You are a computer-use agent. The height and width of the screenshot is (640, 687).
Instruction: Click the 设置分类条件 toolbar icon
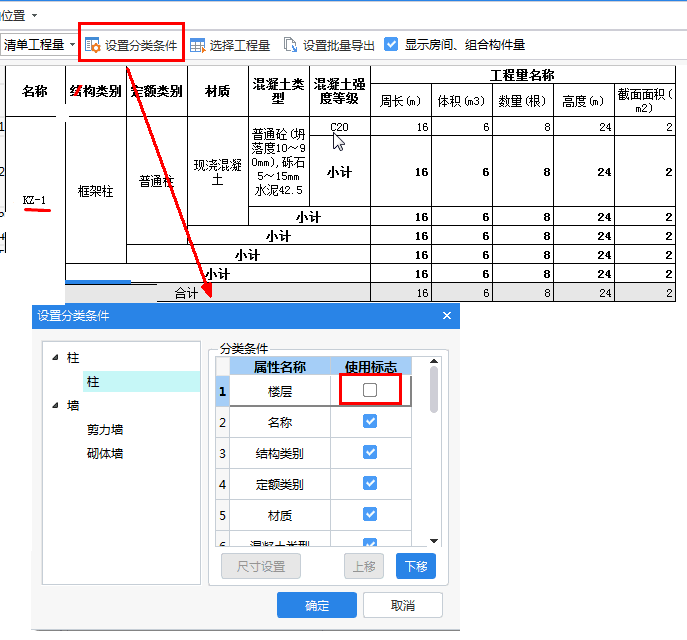click(93, 45)
